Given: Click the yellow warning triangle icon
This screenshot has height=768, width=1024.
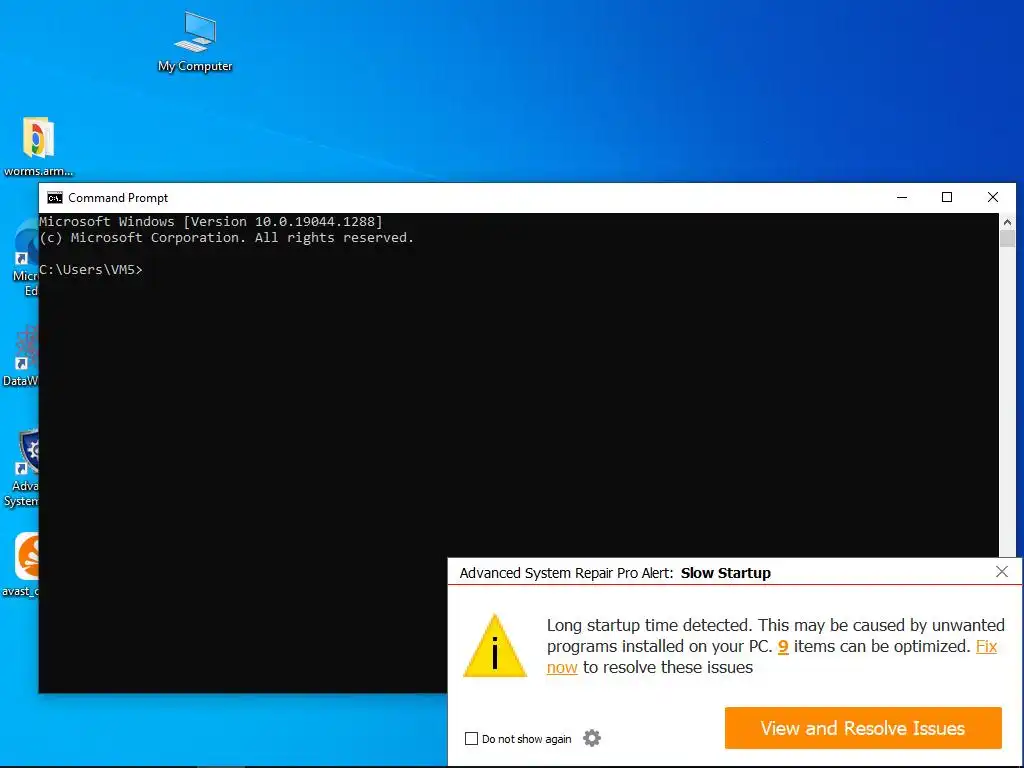Looking at the screenshot, I should 495,646.
